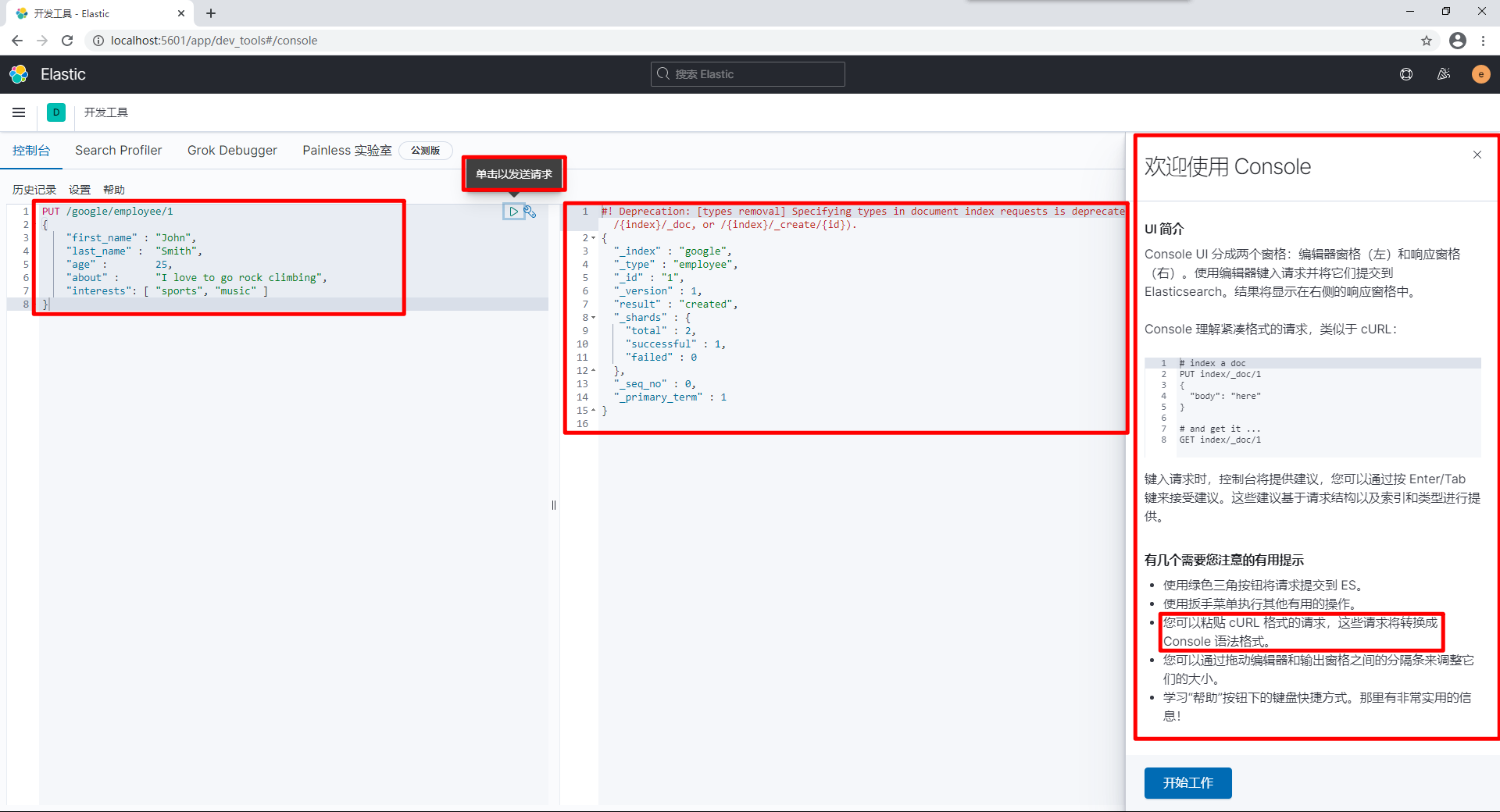Open 设置 settings menu
Image resolution: width=1500 pixels, height=812 pixels.
point(80,190)
